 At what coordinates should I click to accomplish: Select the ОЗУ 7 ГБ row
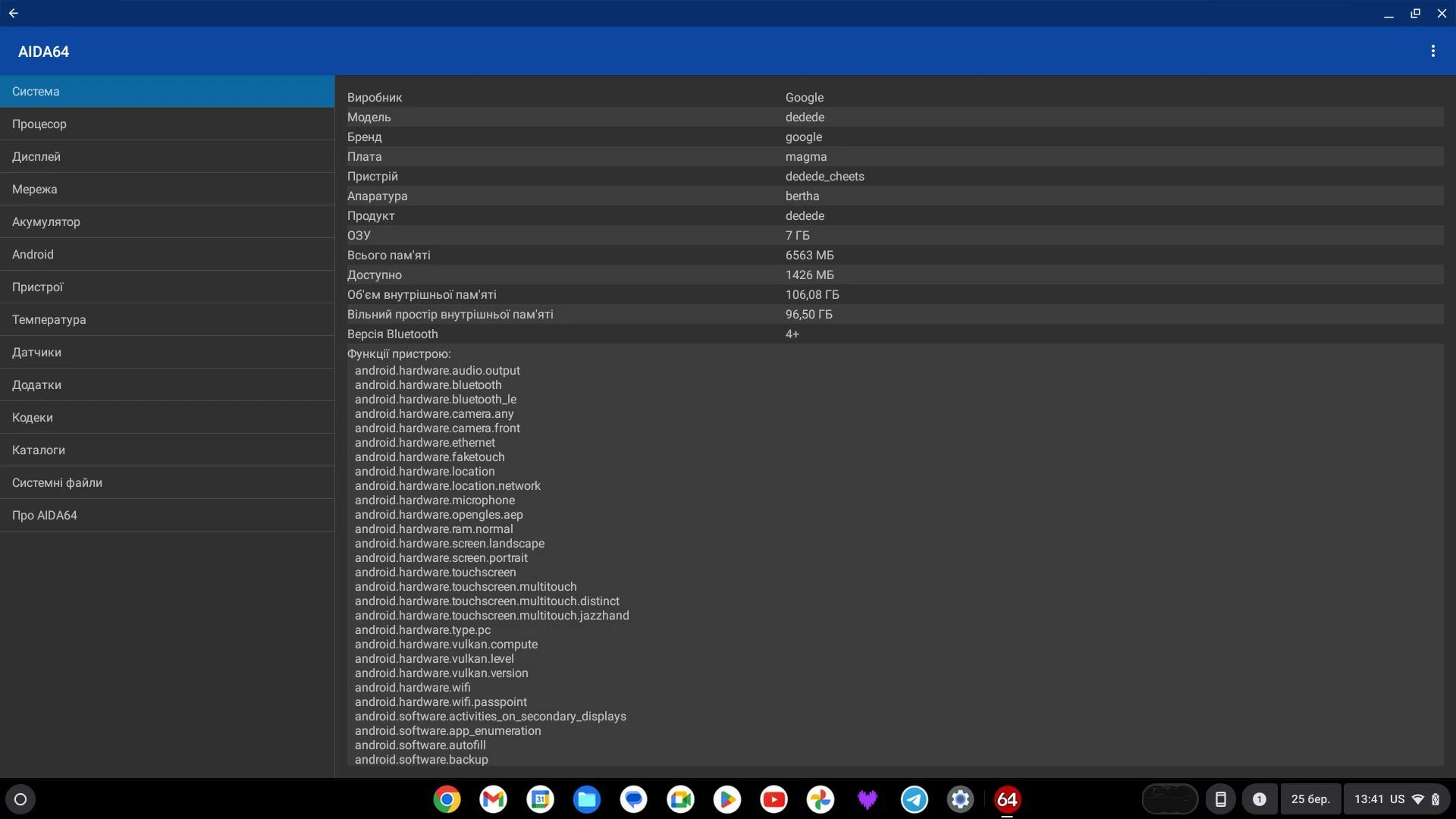(x=895, y=235)
